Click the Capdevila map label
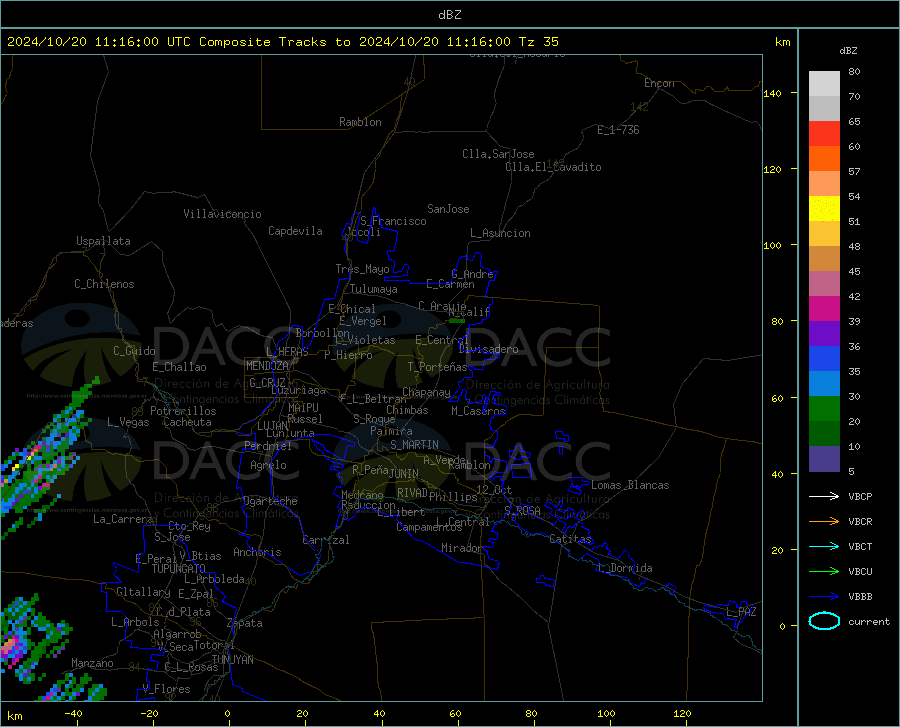The width and height of the screenshot is (900, 727). click(x=295, y=231)
